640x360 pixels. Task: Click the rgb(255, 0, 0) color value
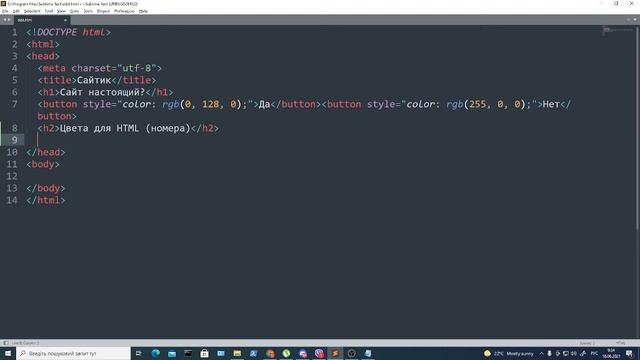click(x=486, y=104)
